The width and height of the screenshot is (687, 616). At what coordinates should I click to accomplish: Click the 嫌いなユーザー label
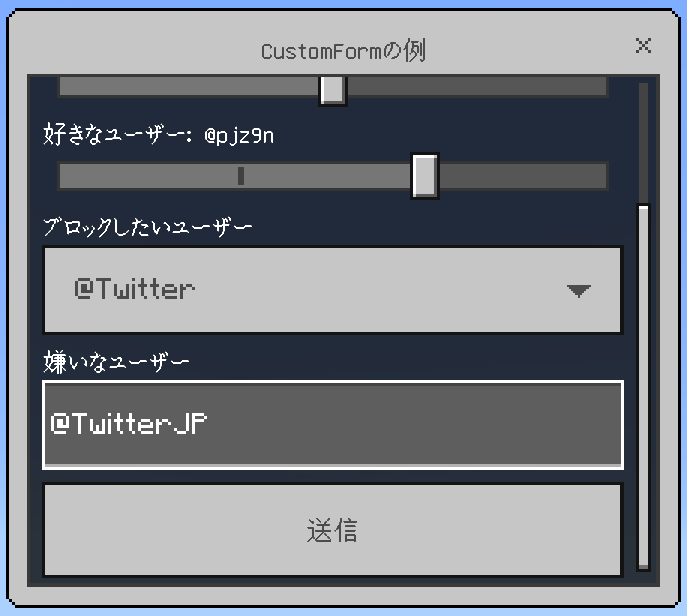[116, 362]
